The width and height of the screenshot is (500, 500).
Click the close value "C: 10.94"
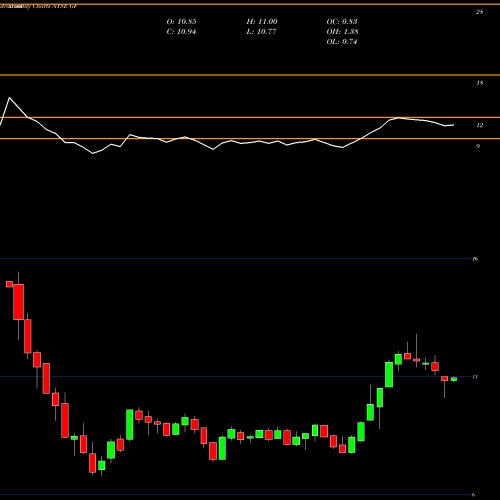tap(181, 32)
